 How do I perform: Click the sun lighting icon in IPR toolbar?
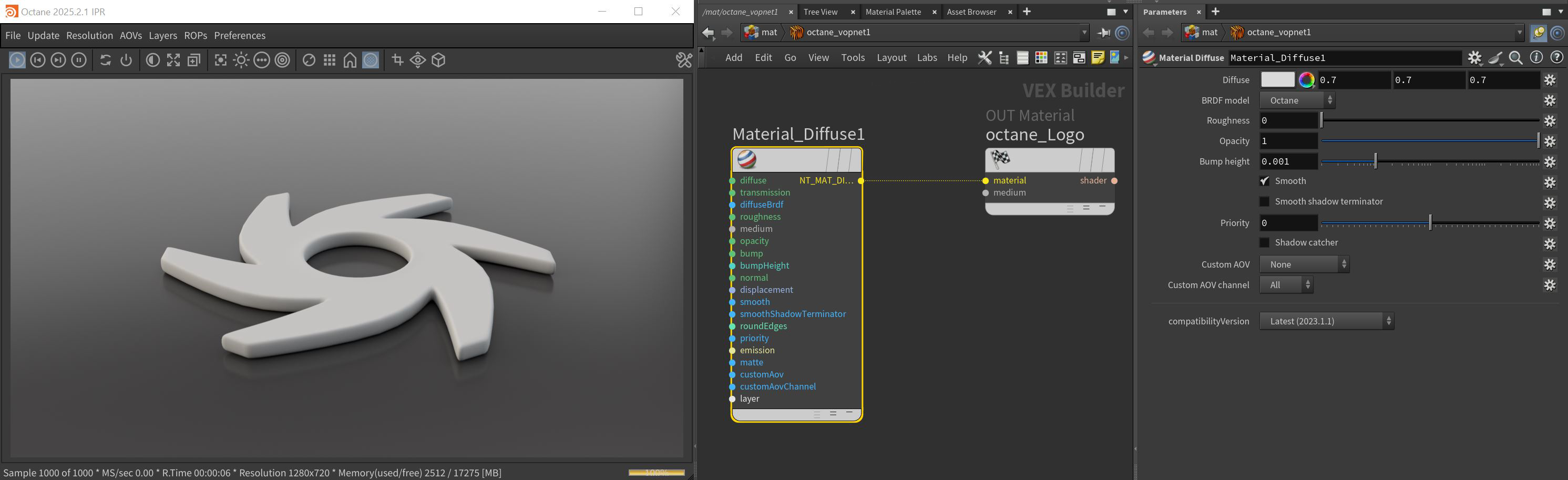[x=241, y=60]
